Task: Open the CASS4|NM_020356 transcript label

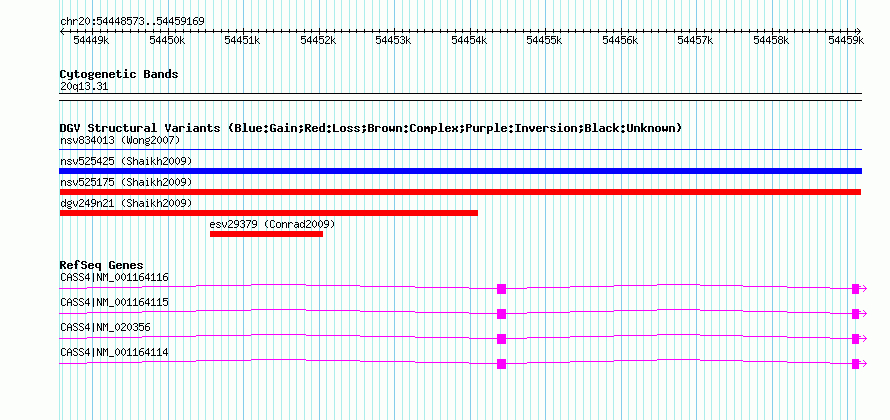Action: 106,327
